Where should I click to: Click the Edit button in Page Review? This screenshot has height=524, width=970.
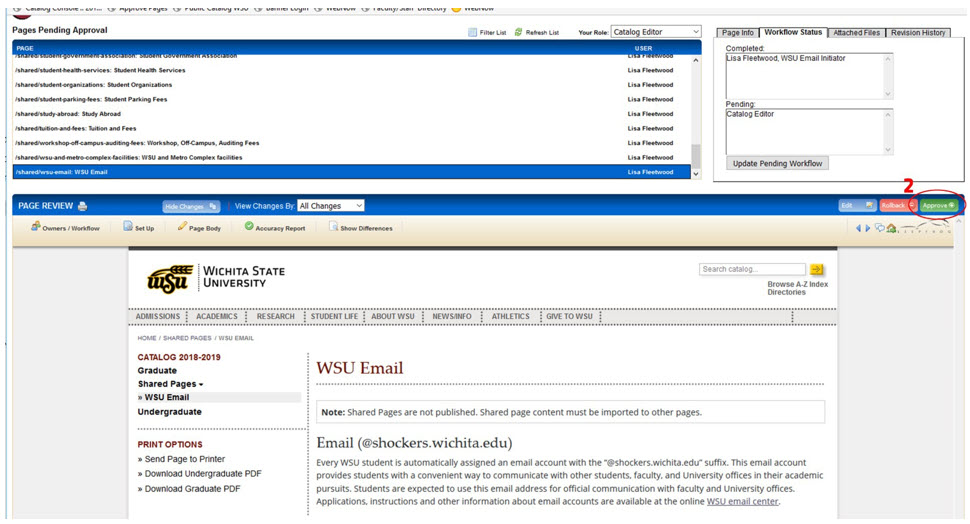tap(857, 205)
